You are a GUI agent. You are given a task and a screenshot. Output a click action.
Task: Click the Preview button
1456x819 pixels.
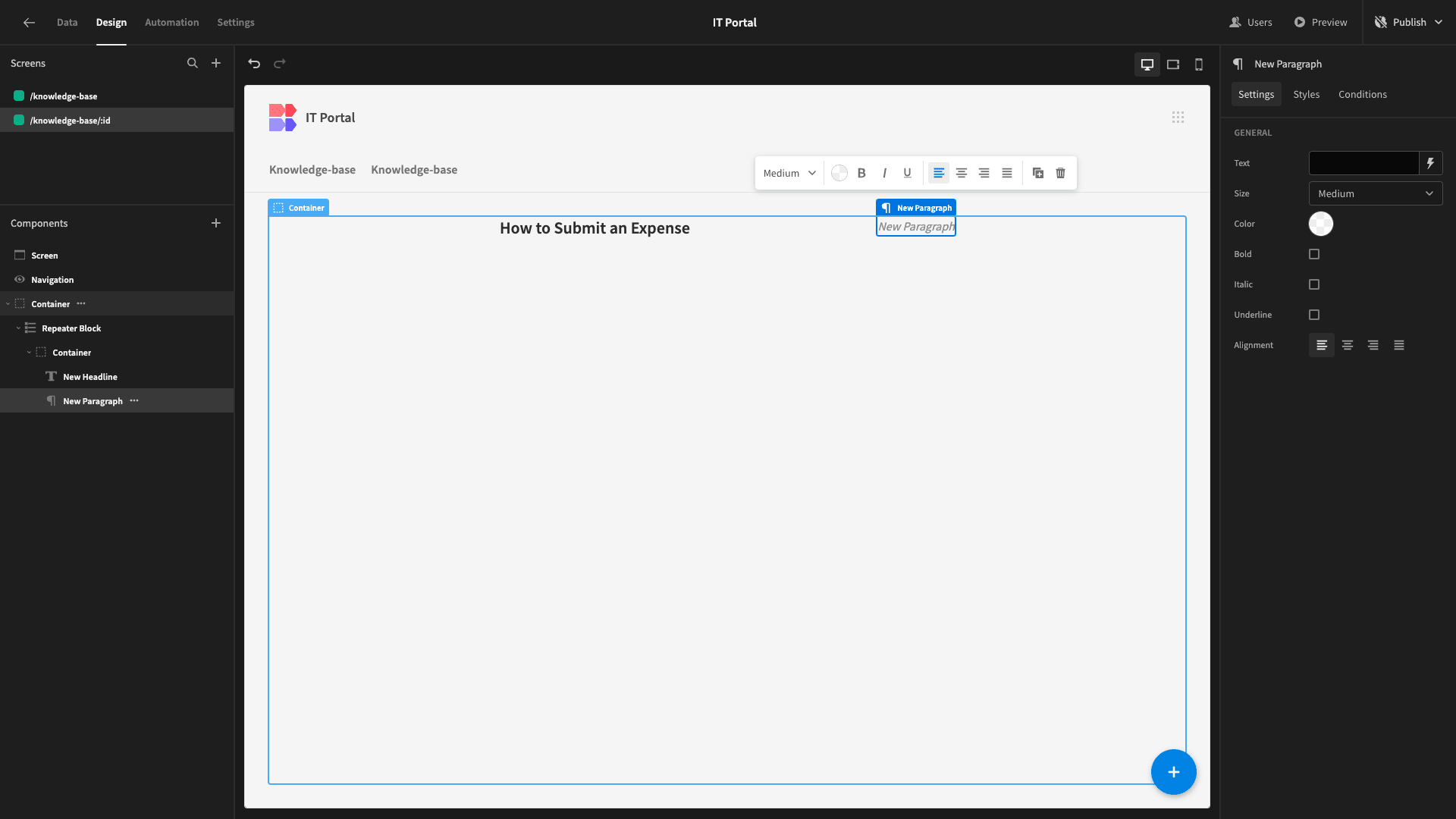[1320, 22]
